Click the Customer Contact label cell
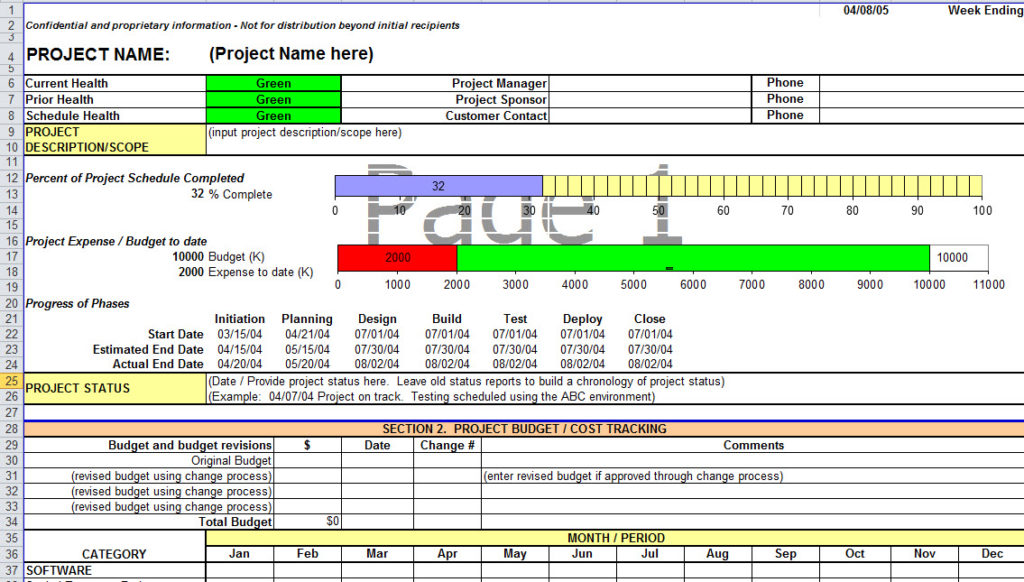Screen dimensions: 1024x582 click(505, 115)
